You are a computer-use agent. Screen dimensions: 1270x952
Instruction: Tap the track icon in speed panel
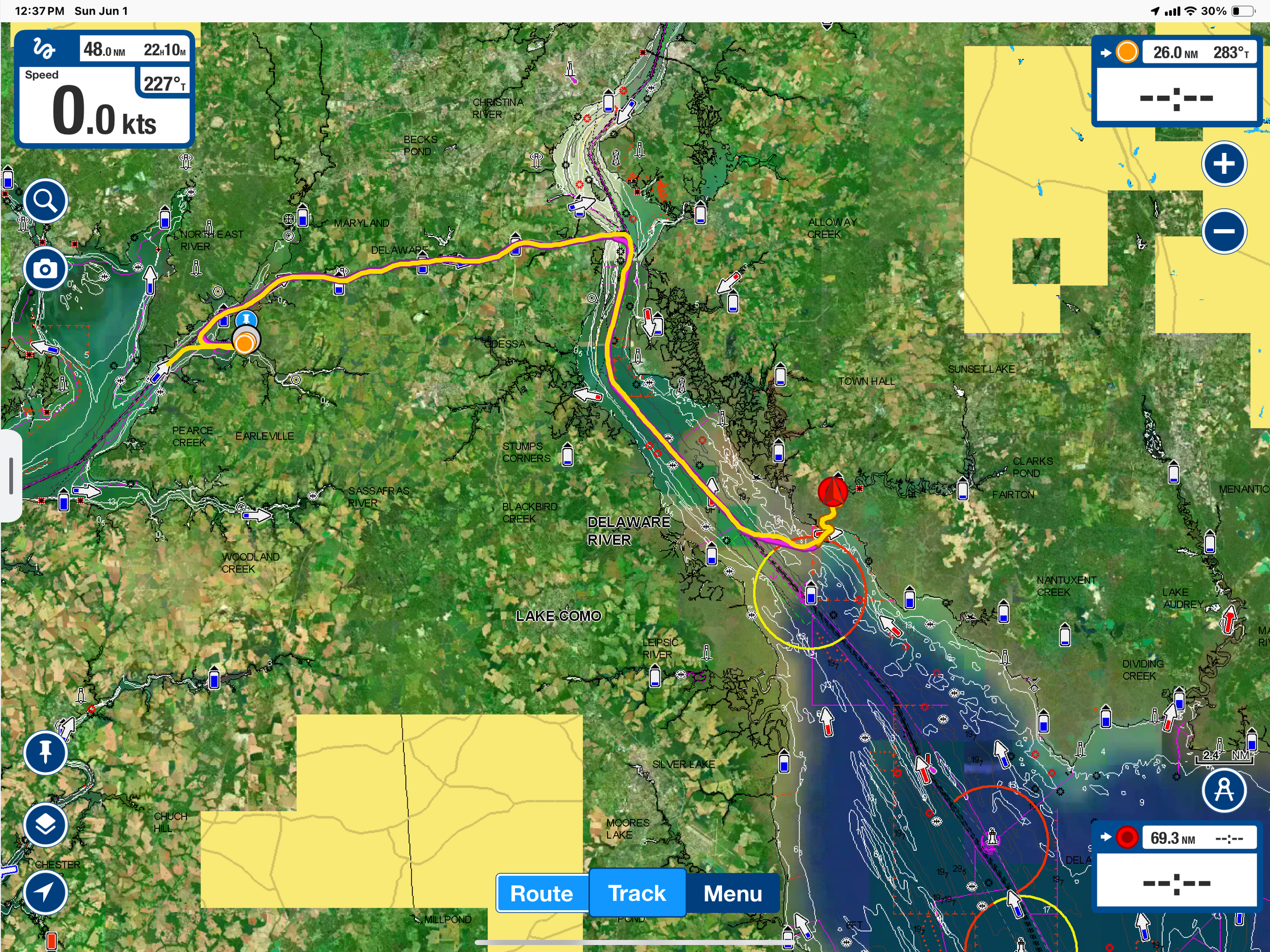click(44, 48)
